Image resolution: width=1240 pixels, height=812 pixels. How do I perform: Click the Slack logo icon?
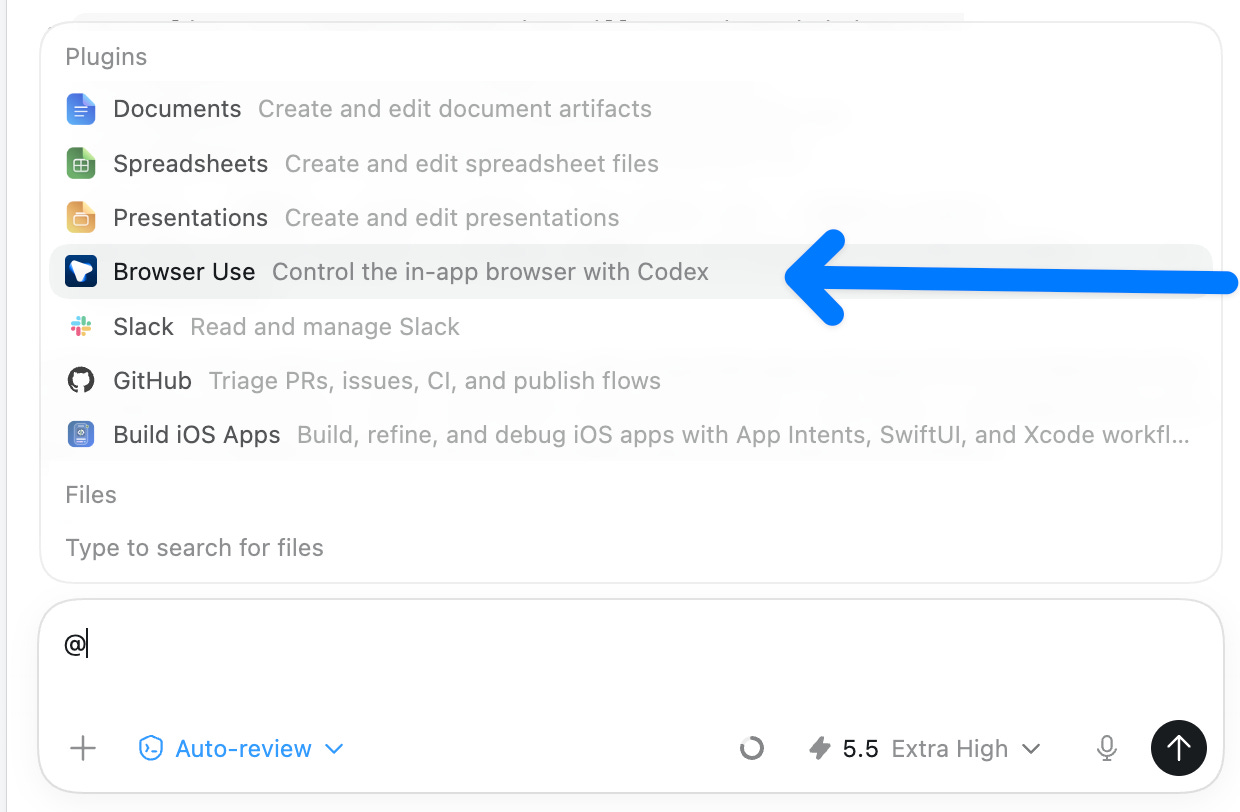[81, 326]
